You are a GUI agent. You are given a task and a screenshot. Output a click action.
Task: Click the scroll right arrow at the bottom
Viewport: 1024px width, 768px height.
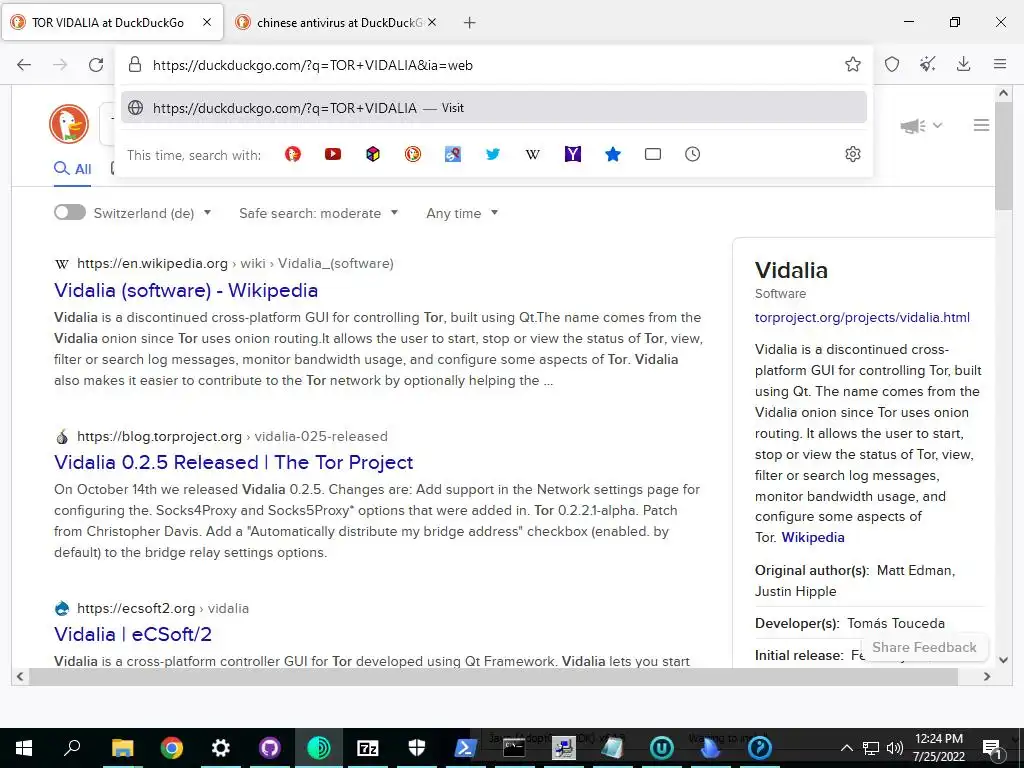click(x=987, y=677)
